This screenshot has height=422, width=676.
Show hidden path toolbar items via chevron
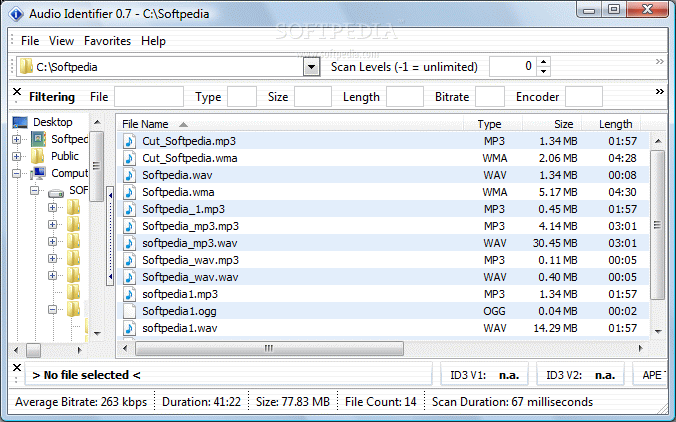click(660, 62)
